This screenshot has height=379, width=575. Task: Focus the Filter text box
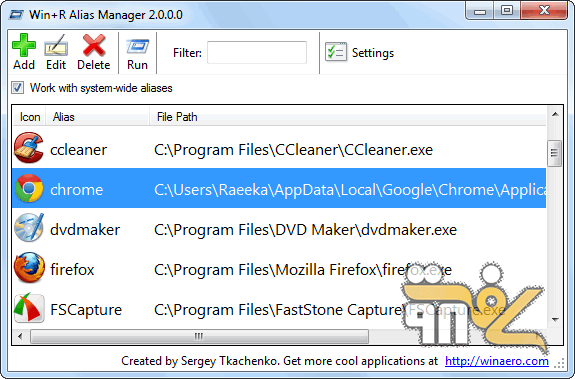tap(257, 52)
